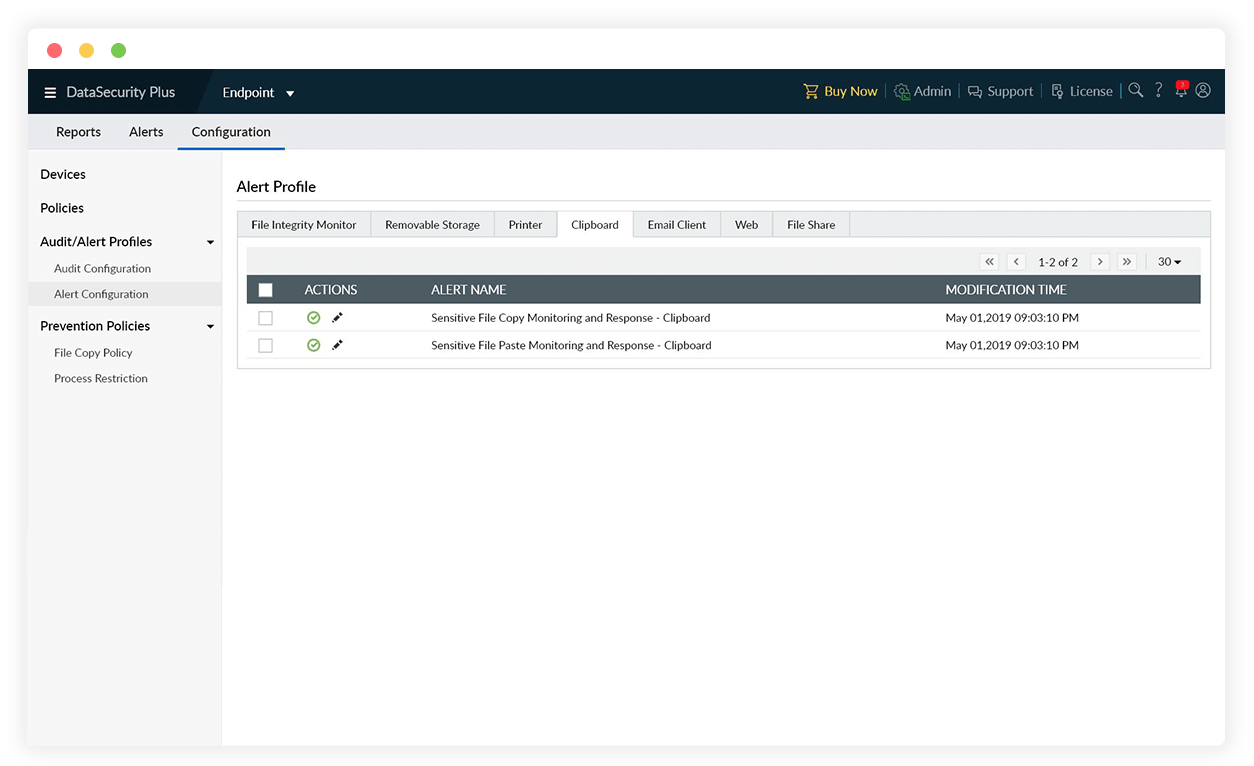
Task: Go to the next page arrow
Action: 1100,262
